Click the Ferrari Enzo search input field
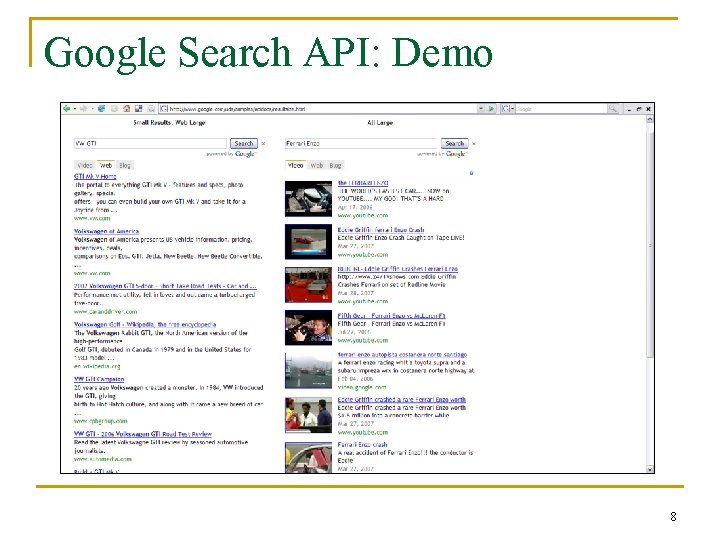 coord(361,144)
